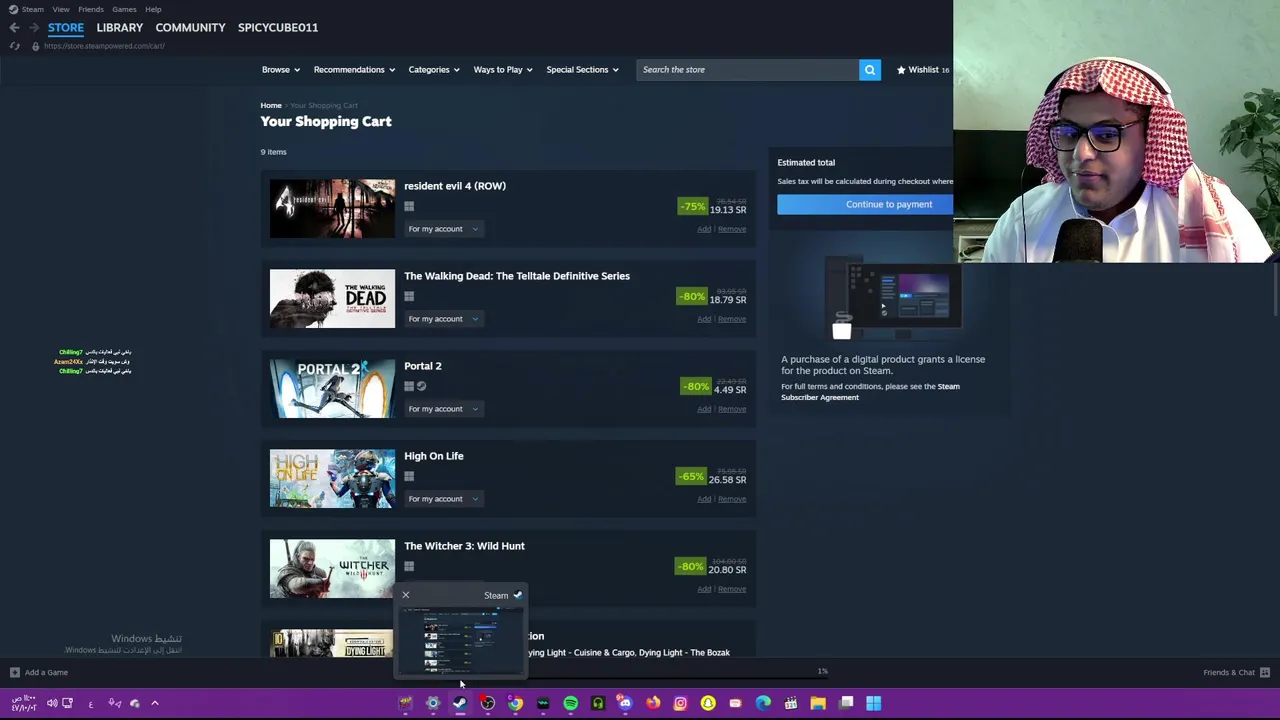Click the Task View taskbar icon
The image size is (1280, 720).
(846, 703)
